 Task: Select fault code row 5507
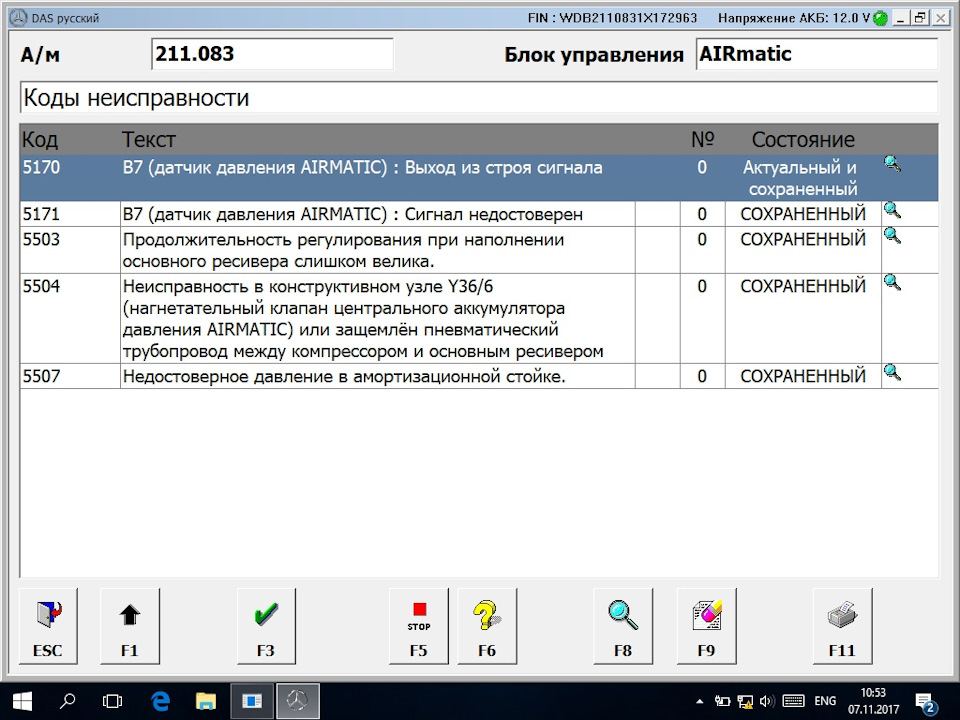point(479,376)
